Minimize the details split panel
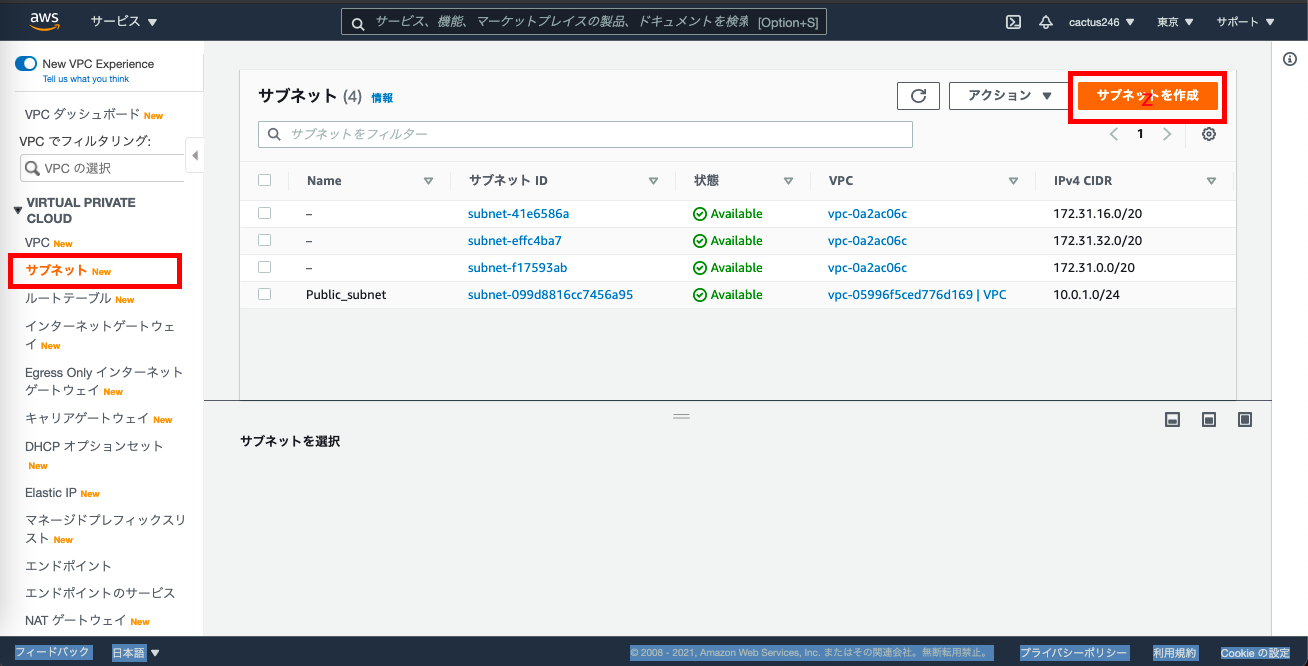1308x666 pixels. [1173, 420]
